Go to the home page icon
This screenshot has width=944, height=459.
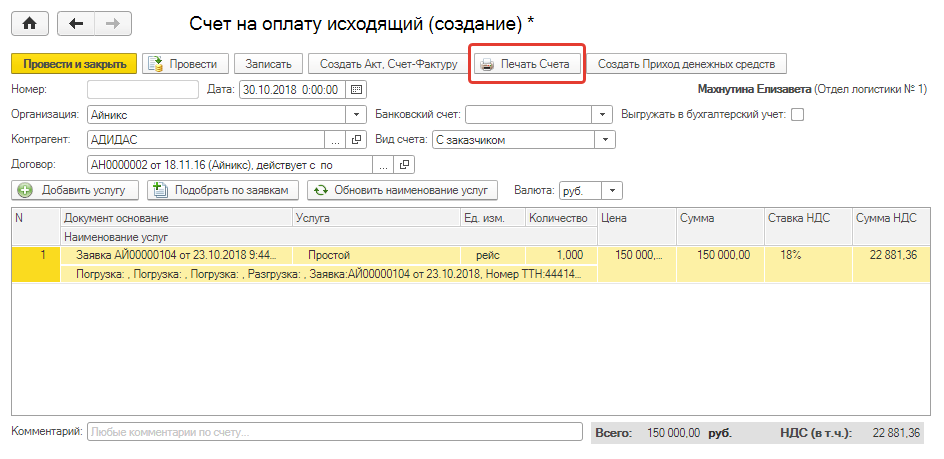[30, 23]
